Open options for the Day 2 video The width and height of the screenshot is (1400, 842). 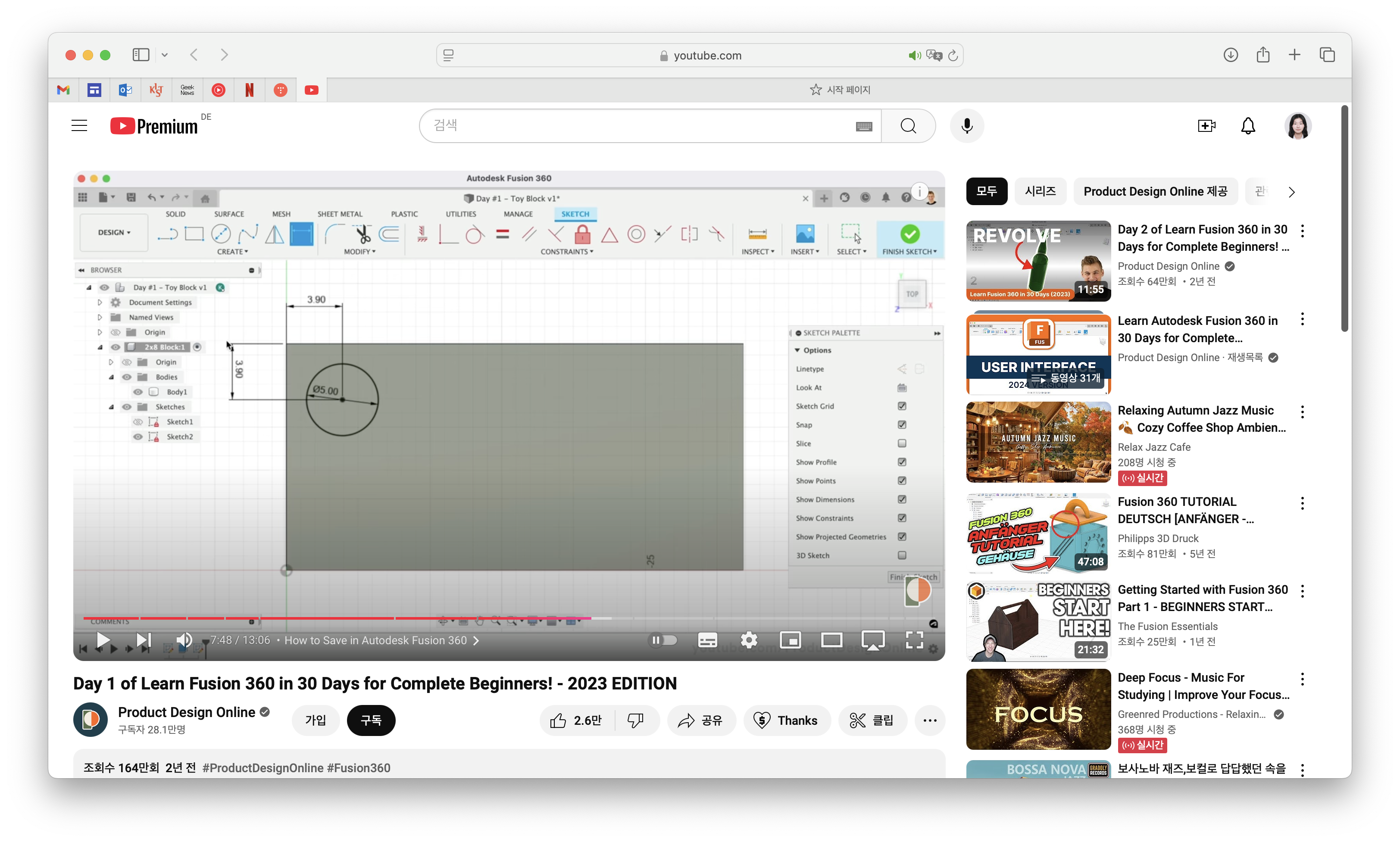click(x=1302, y=231)
